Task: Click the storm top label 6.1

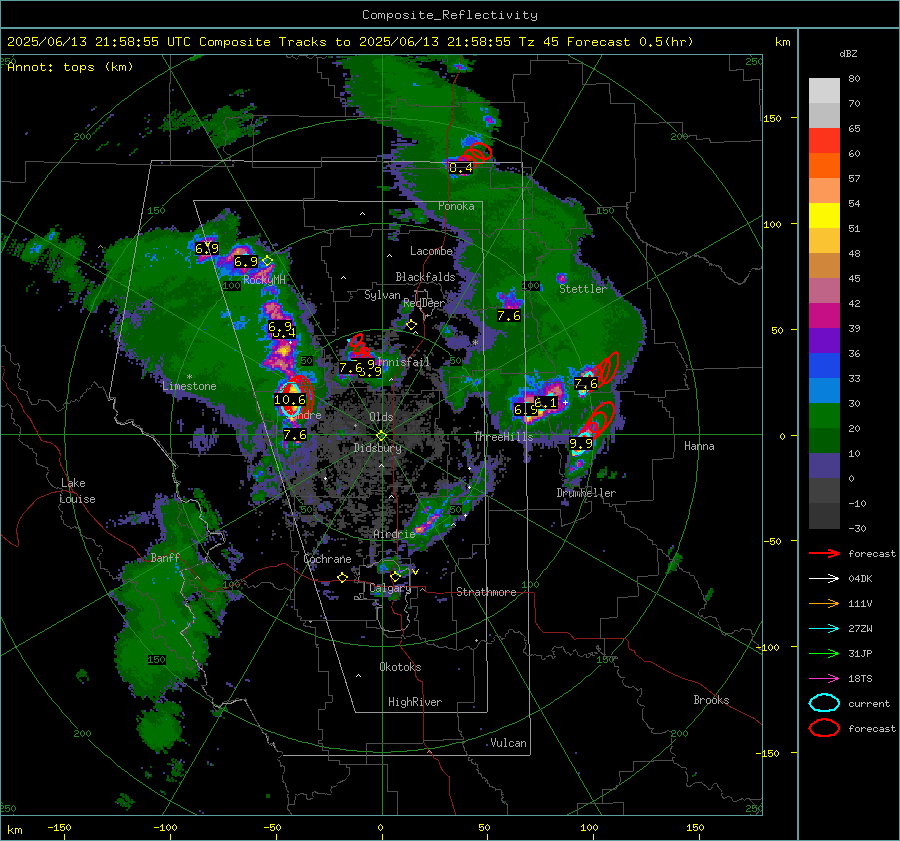Action: coord(546,402)
